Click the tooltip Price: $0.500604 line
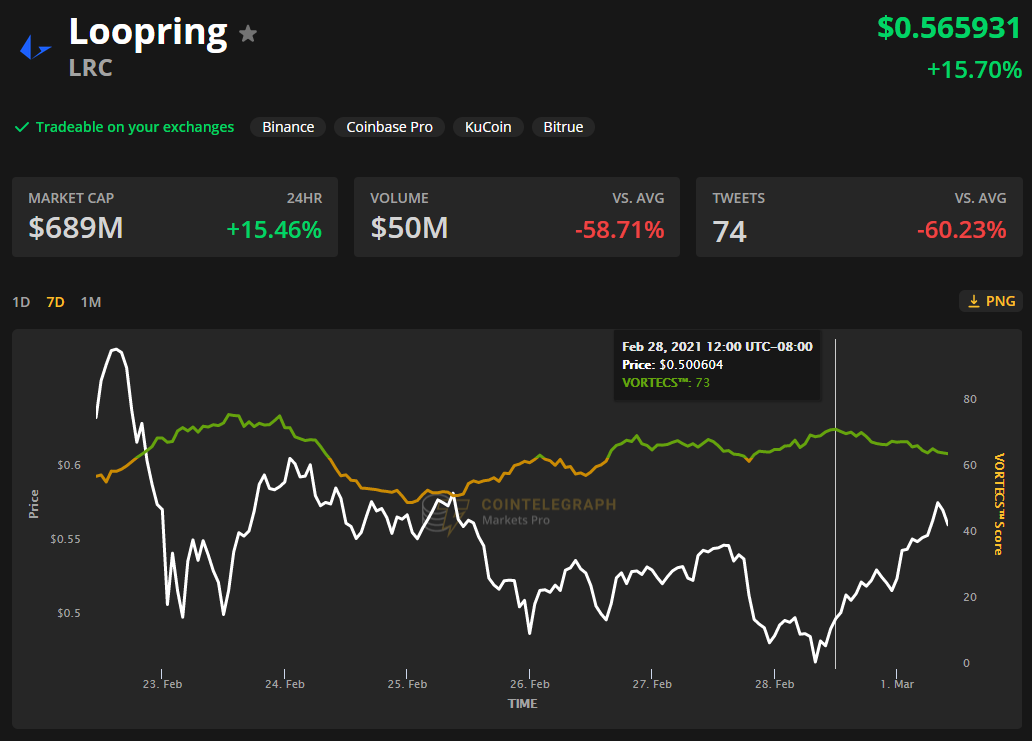Viewport: 1032px width, 741px height. click(673, 365)
